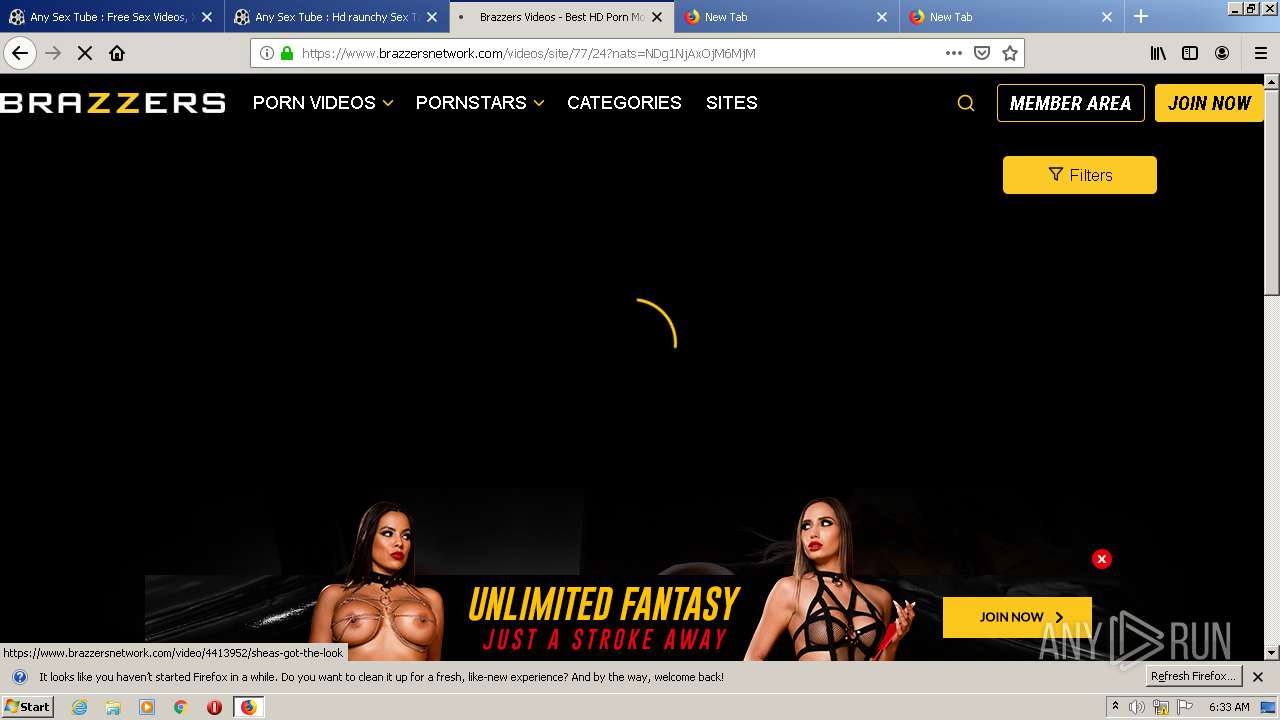Click the MEMBER AREA button
Viewport: 1280px width, 720px height.
(x=1071, y=103)
